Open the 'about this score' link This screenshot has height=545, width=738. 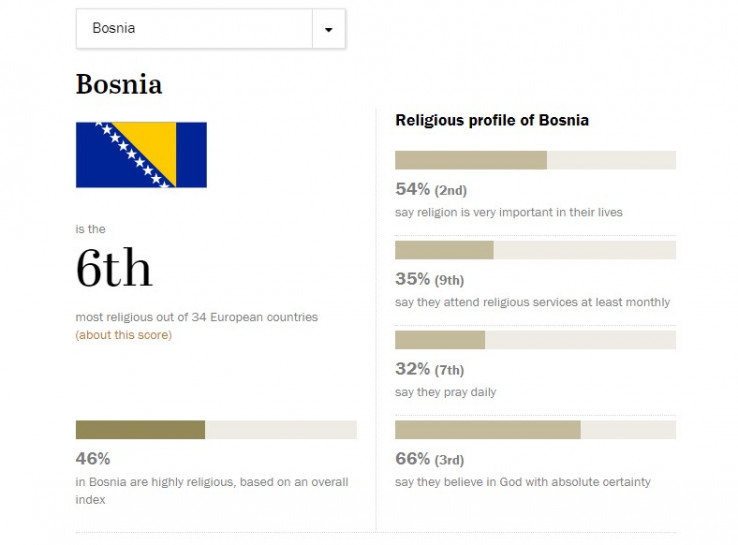tap(123, 335)
